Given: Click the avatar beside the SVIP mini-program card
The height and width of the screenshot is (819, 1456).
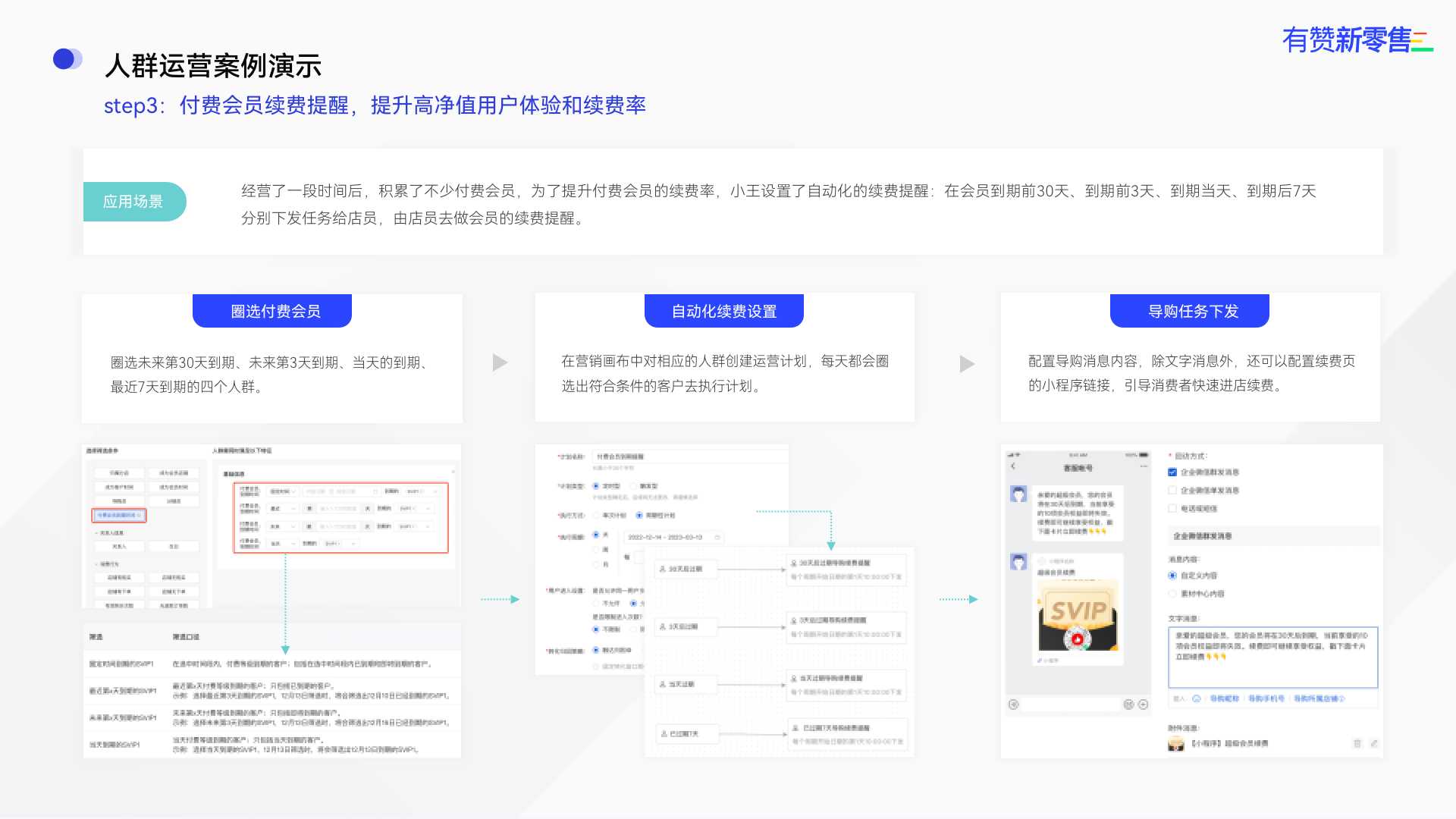Looking at the screenshot, I should 1018,562.
